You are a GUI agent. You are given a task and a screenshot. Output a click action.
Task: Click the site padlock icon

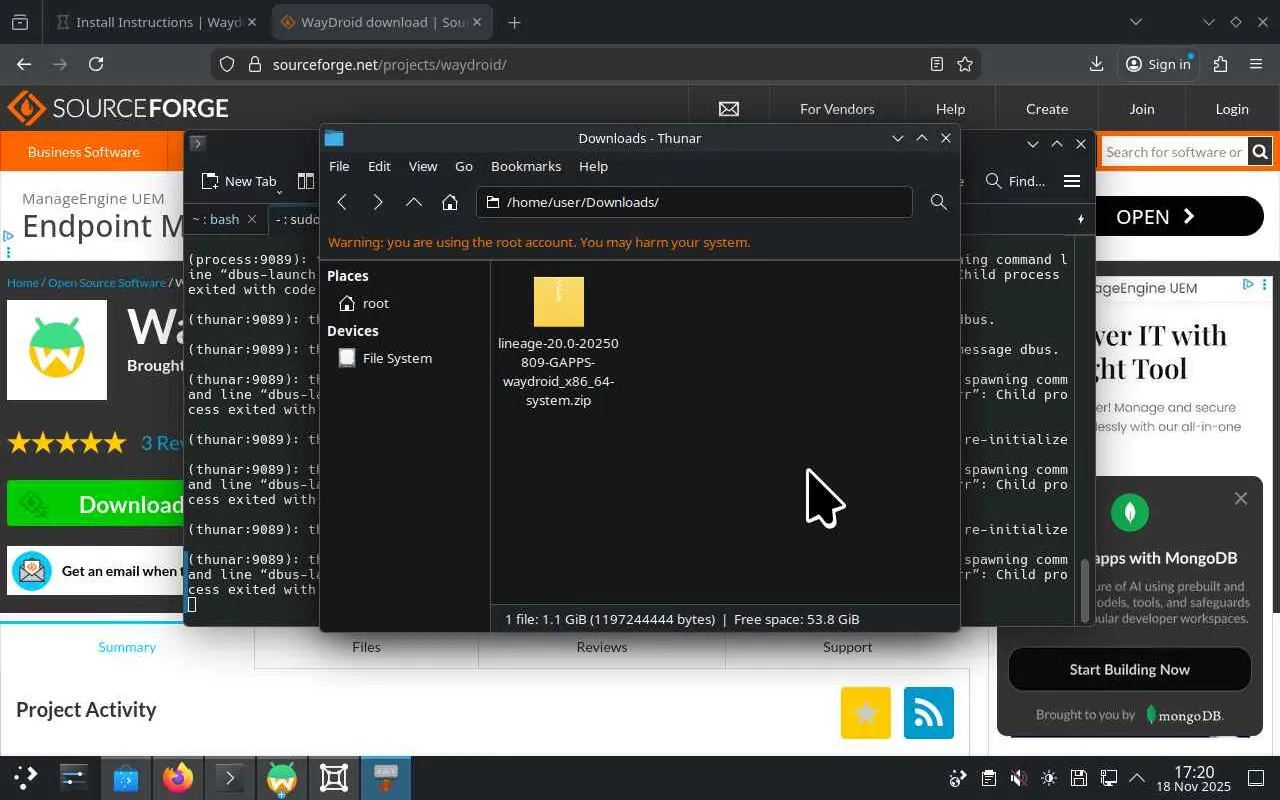click(254, 64)
